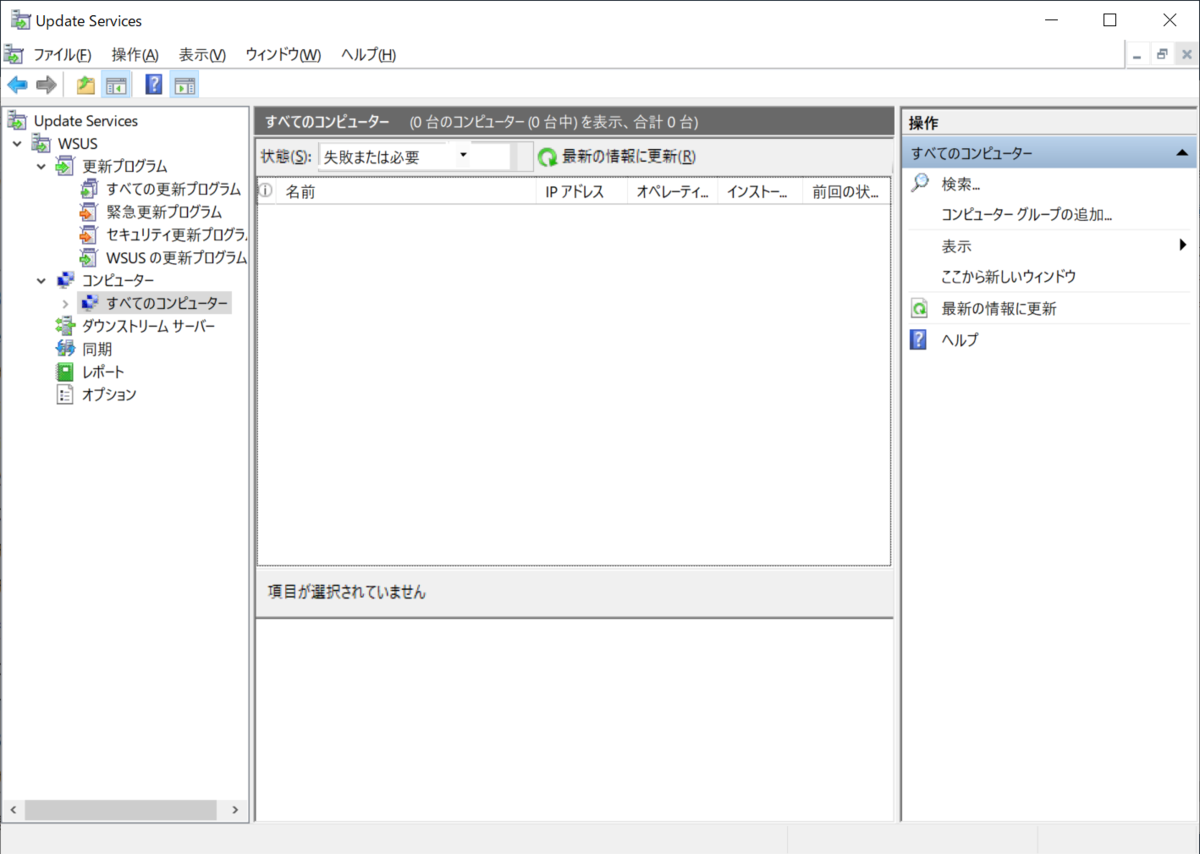Screen dimensions: 1200x854
Task: Click 最新の情報に更新(R) above the computer list
Action: 628,157
